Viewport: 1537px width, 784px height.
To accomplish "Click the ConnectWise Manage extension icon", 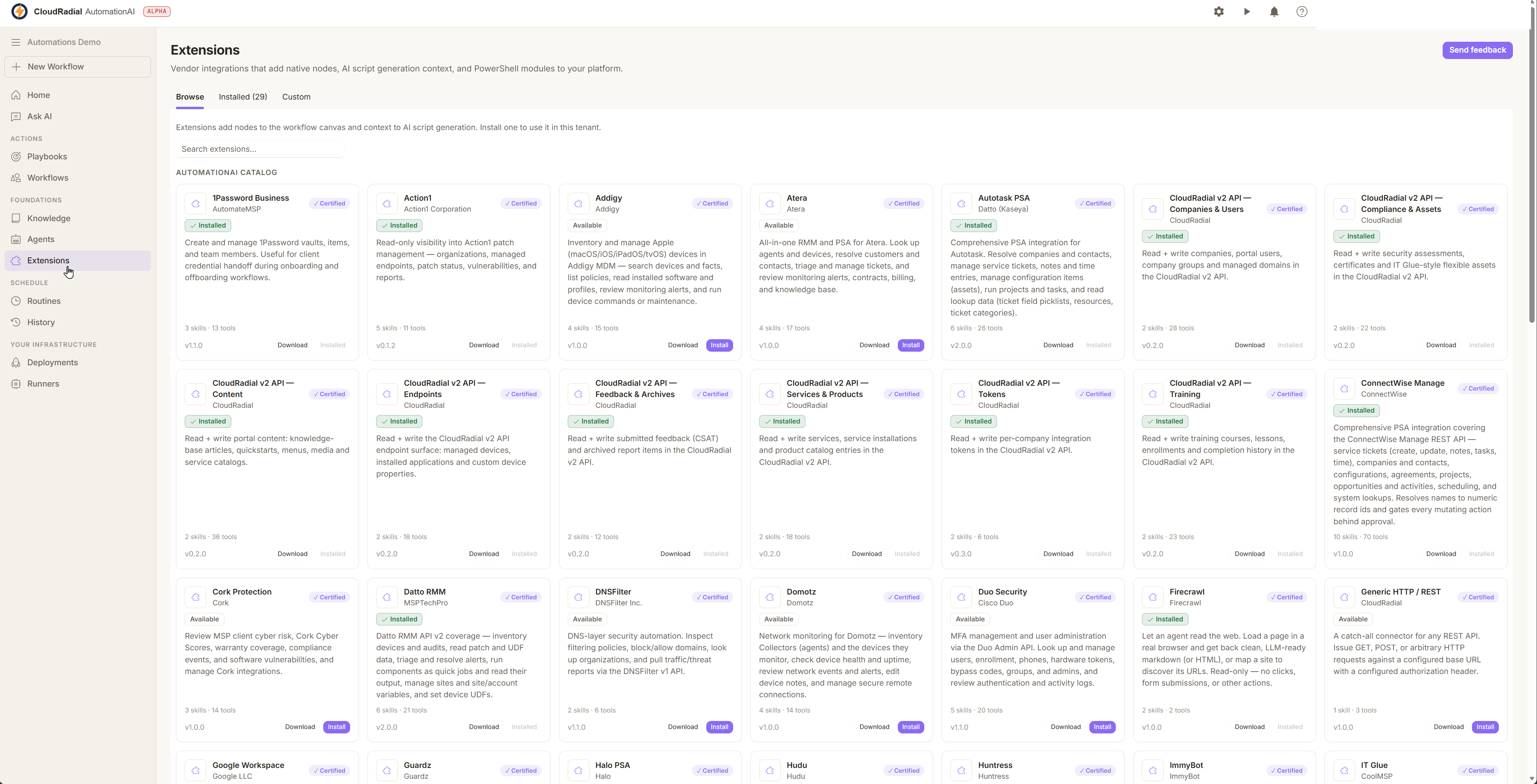I will pyautogui.click(x=1344, y=389).
